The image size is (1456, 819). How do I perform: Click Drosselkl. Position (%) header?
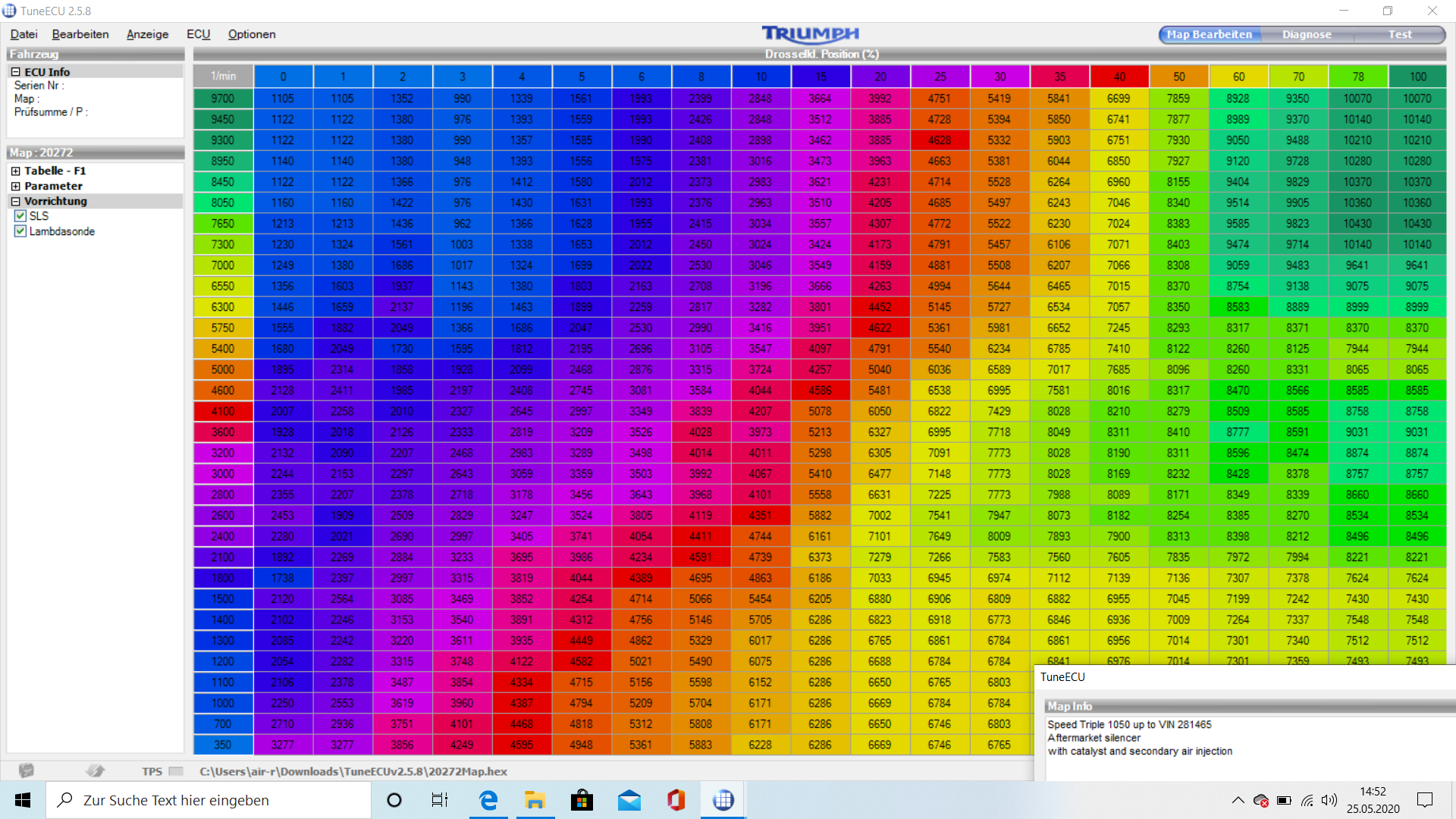point(821,55)
